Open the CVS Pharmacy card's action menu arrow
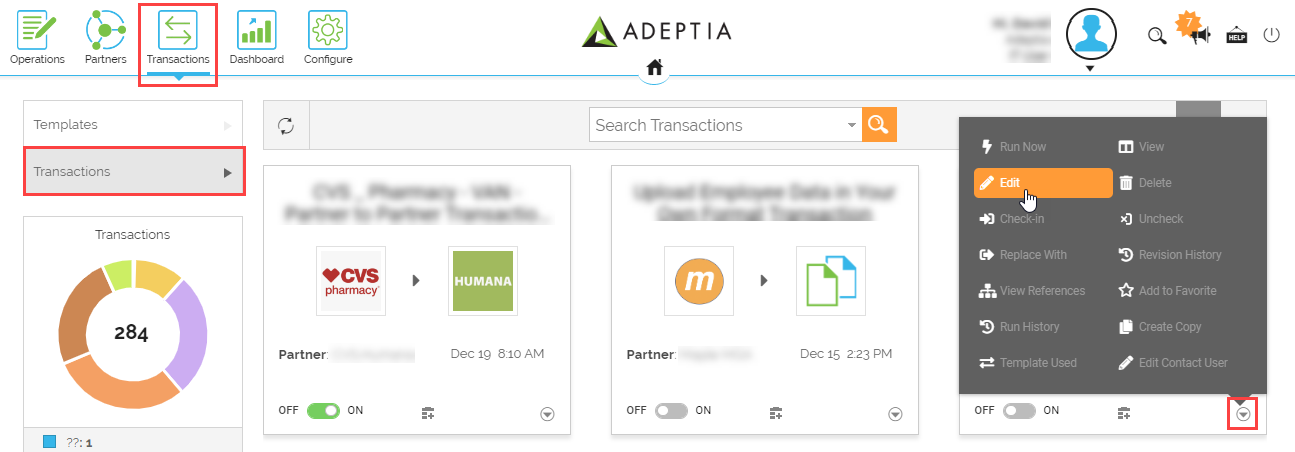1295x452 pixels. [547, 414]
